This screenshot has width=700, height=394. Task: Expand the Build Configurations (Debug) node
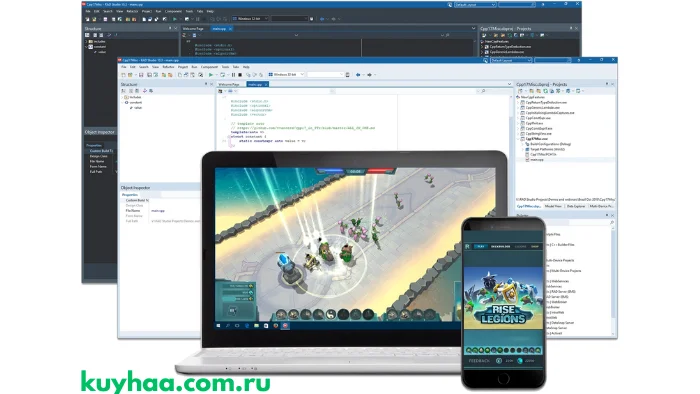pyautogui.click(x=523, y=144)
